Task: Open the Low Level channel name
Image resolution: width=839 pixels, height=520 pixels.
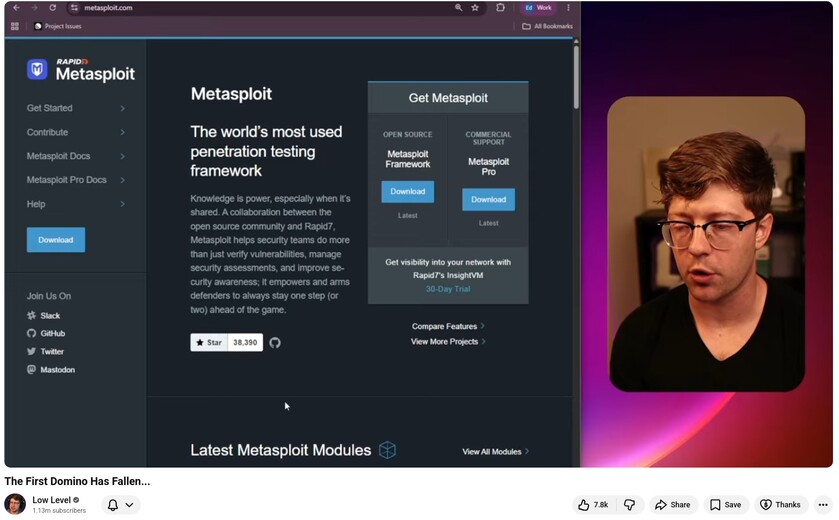Action: [51, 500]
